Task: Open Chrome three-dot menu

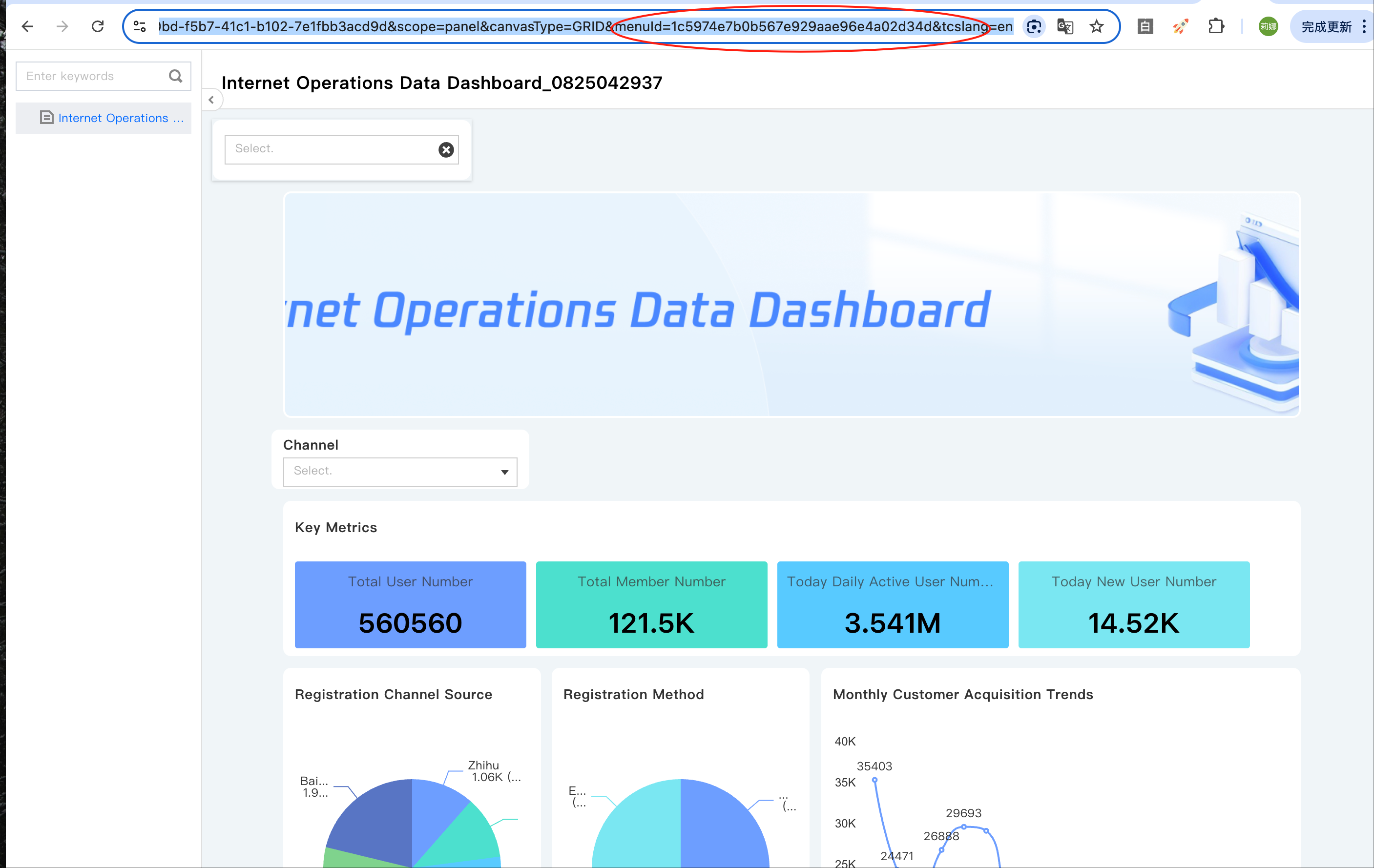Action: [1364, 26]
